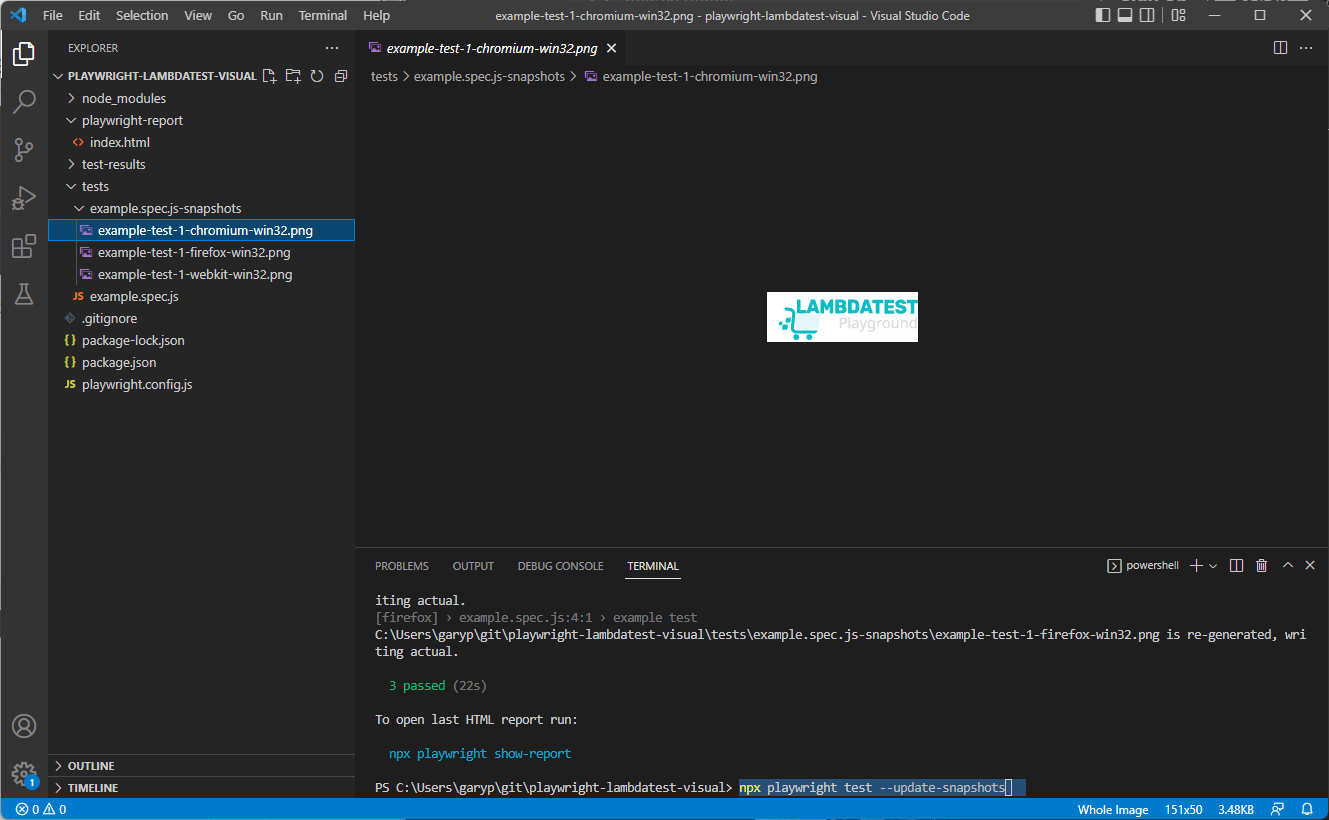Open the remote window indicator
This screenshot has height=820, width=1329.
(x=1277, y=809)
